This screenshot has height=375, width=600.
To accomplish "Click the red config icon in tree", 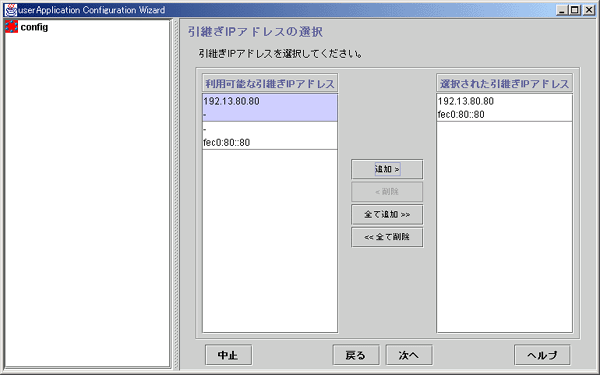I will (11, 27).
